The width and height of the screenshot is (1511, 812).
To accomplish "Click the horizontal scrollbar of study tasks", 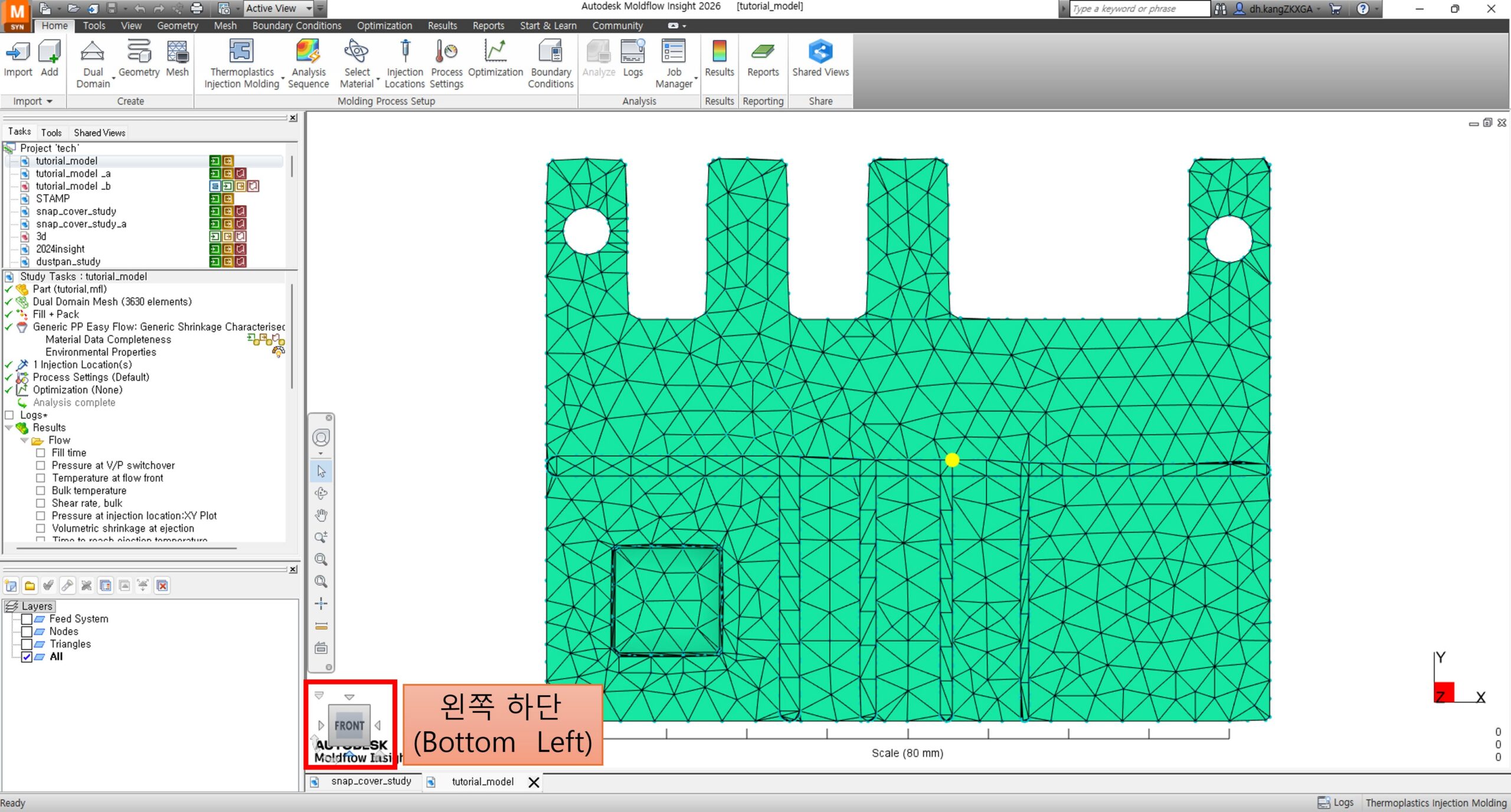I will pyautogui.click(x=127, y=548).
